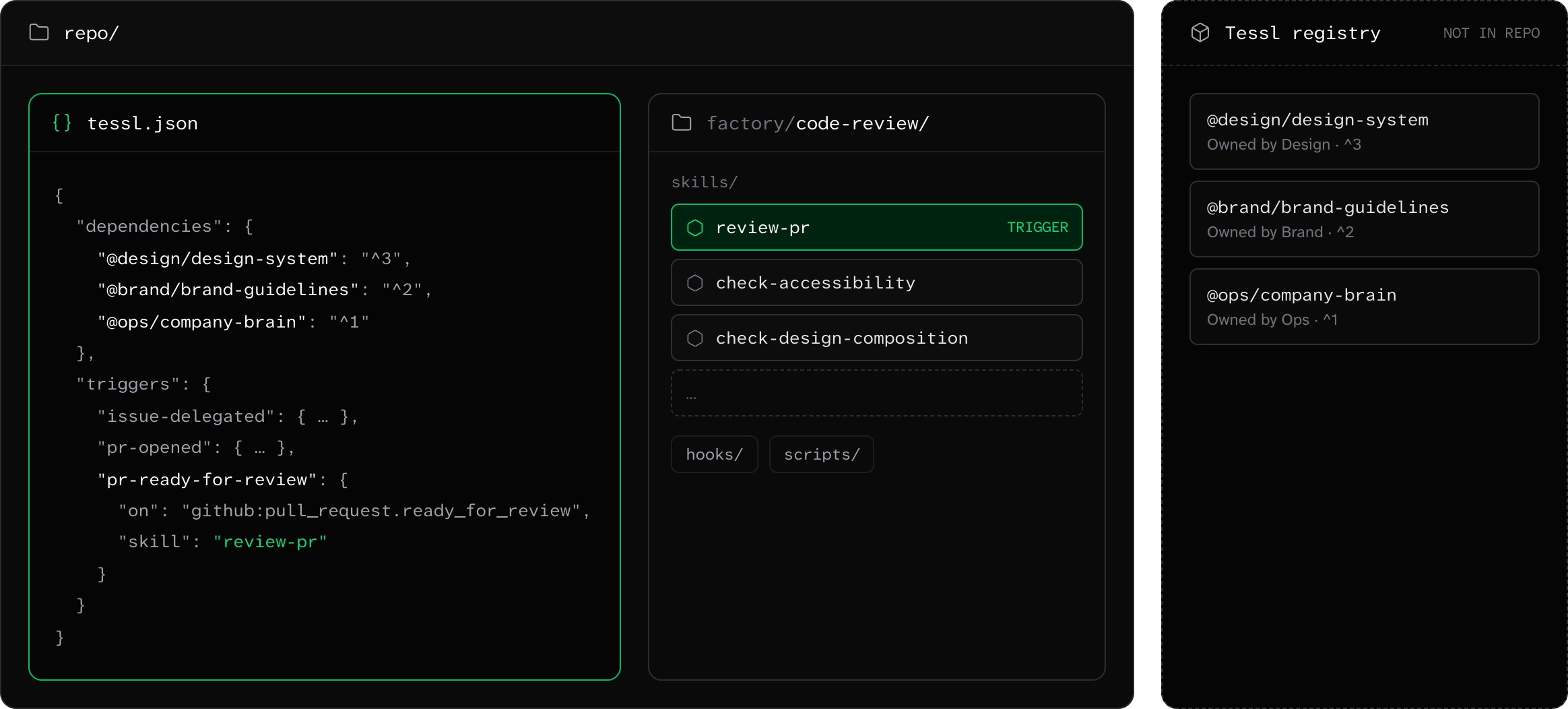
Task: Click the "@brand/brand-guidelines": "^2" line
Action: click(265, 290)
